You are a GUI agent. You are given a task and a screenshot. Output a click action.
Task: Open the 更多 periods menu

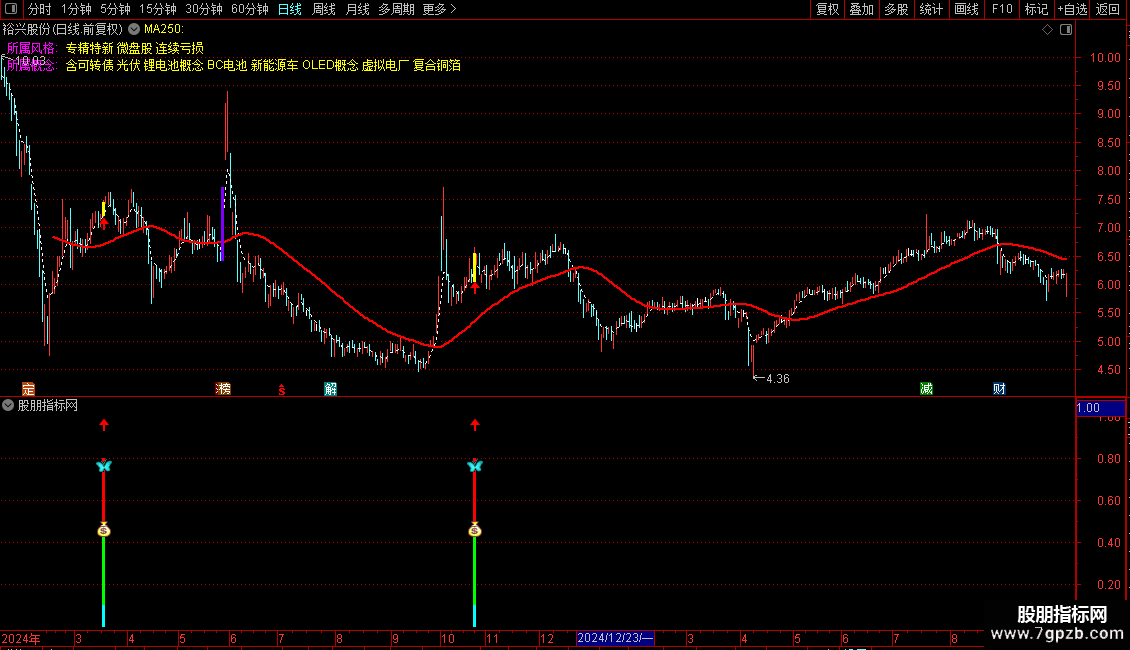(439, 9)
